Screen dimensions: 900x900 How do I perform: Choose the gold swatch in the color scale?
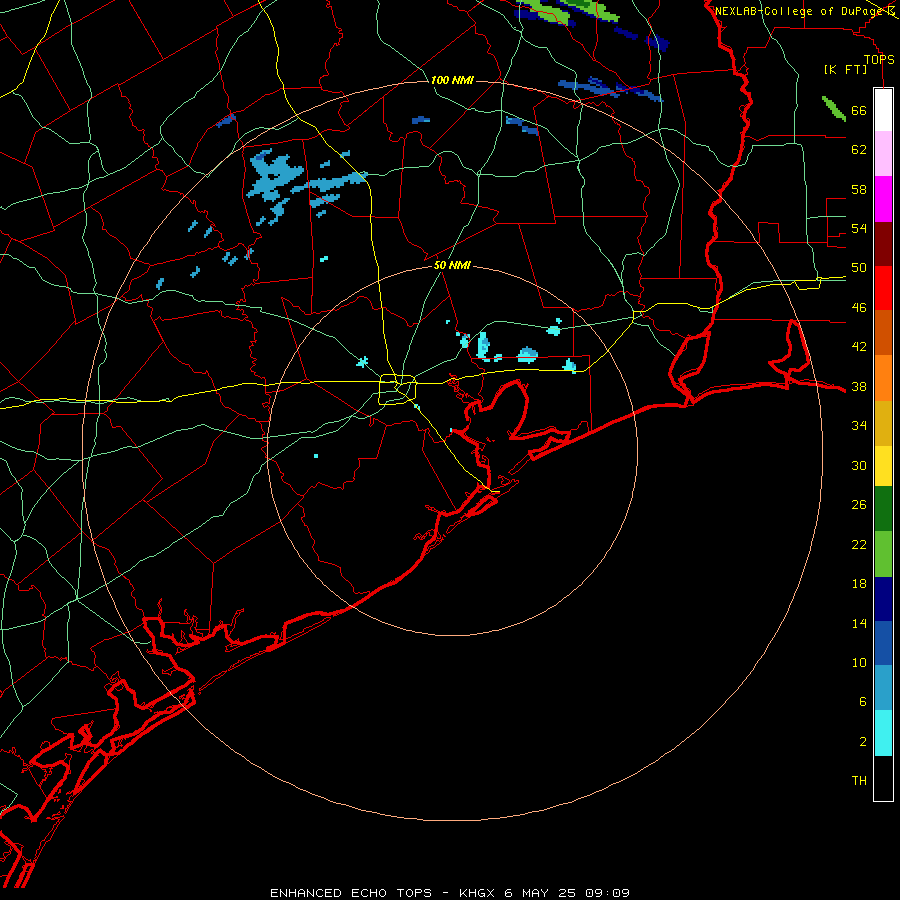point(883,423)
